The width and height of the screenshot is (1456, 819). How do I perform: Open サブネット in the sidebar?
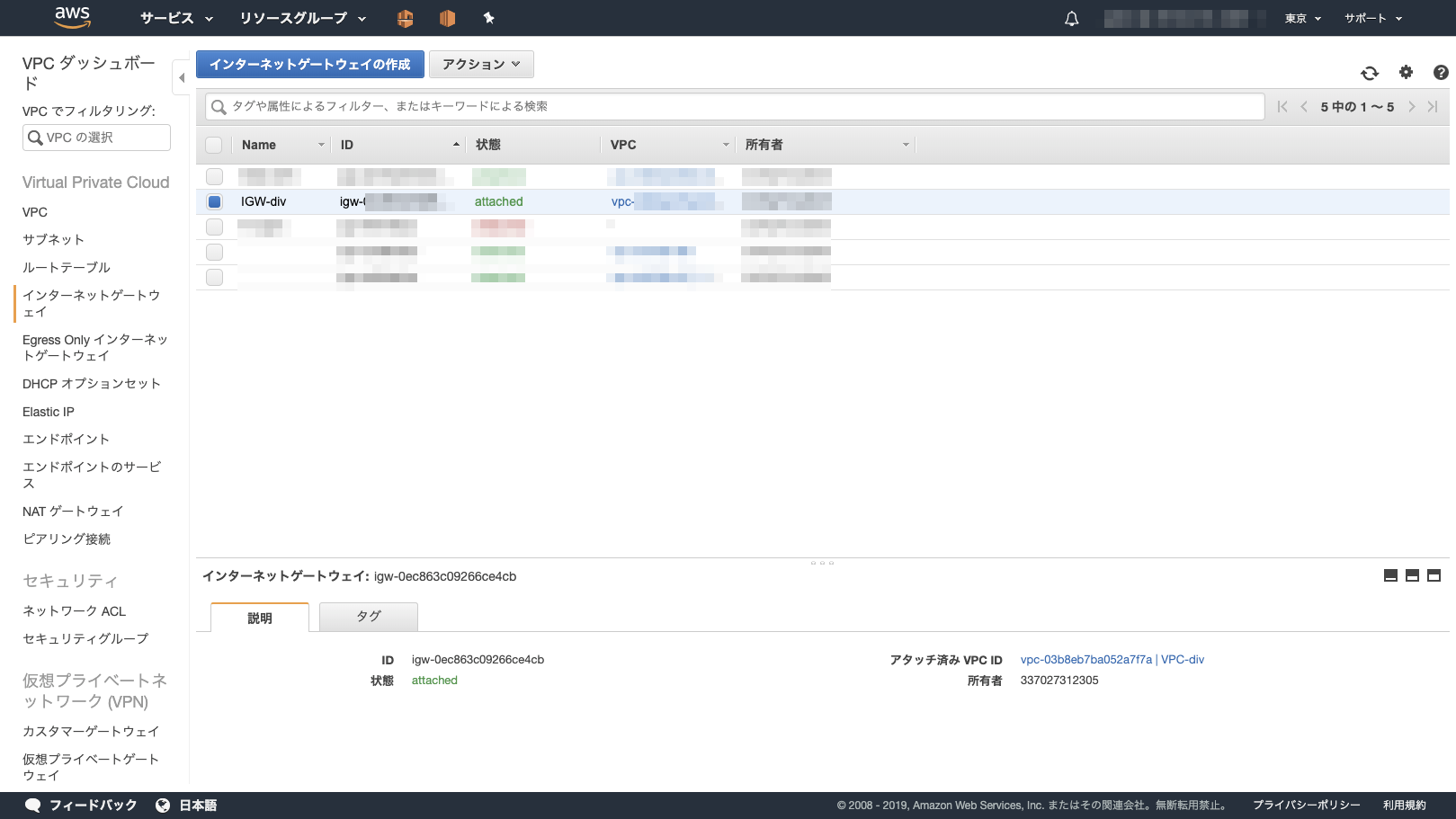click(x=53, y=239)
